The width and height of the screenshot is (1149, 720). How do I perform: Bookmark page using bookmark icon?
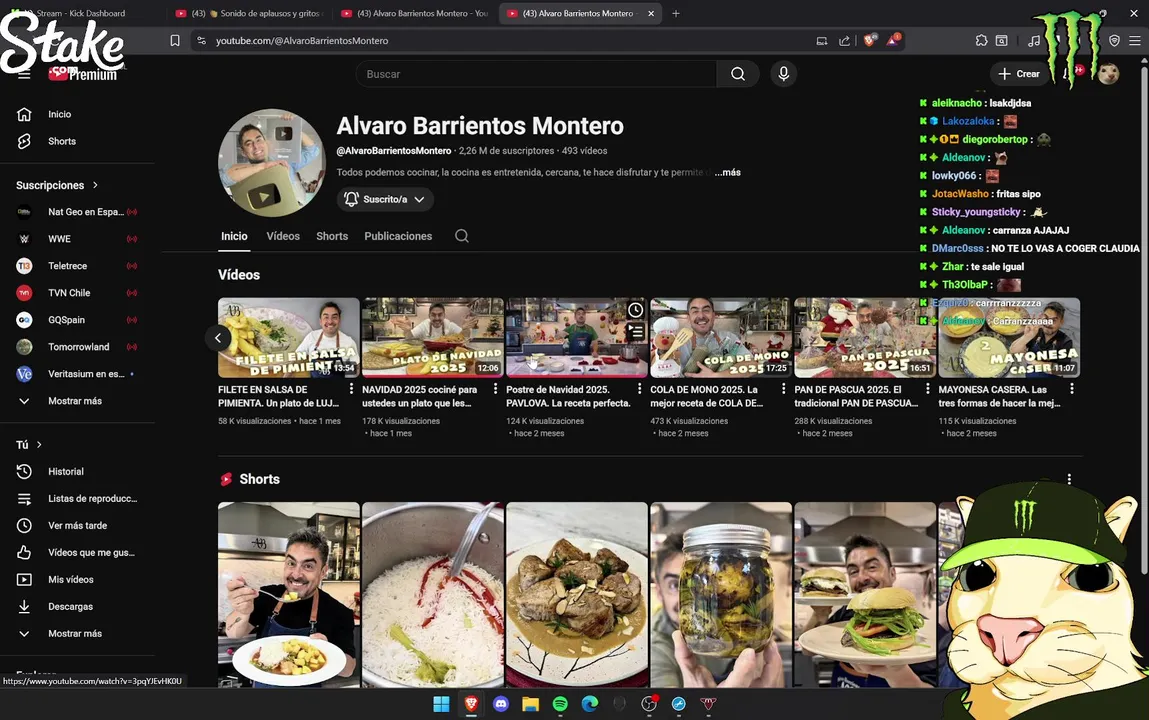[174, 41]
